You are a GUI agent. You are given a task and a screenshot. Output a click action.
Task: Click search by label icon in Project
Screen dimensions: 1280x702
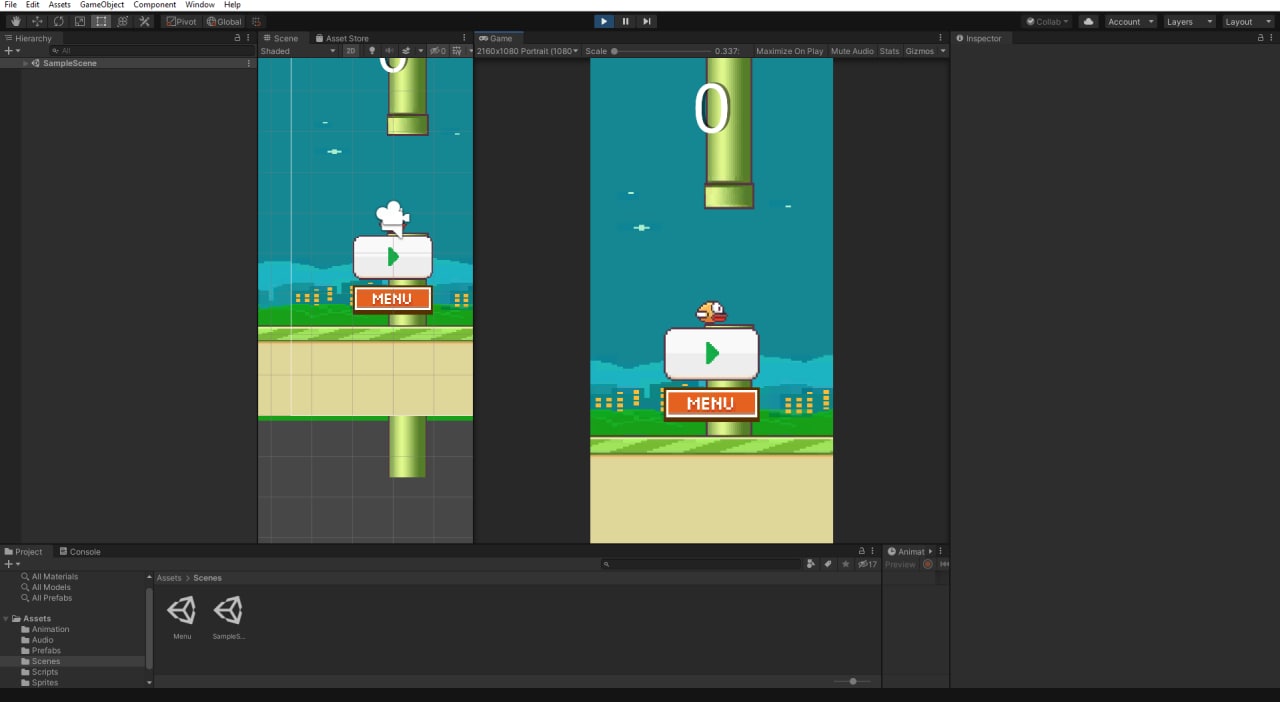pyautogui.click(x=828, y=564)
